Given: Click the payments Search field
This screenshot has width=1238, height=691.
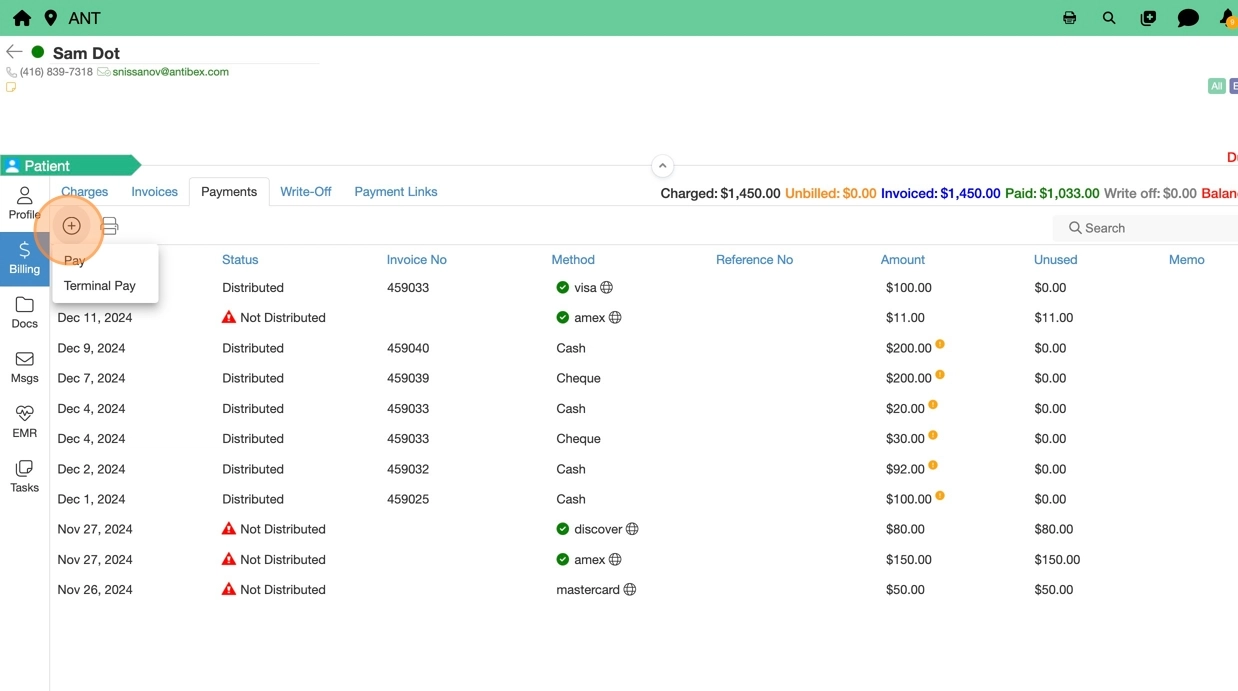Looking at the screenshot, I should (1150, 228).
